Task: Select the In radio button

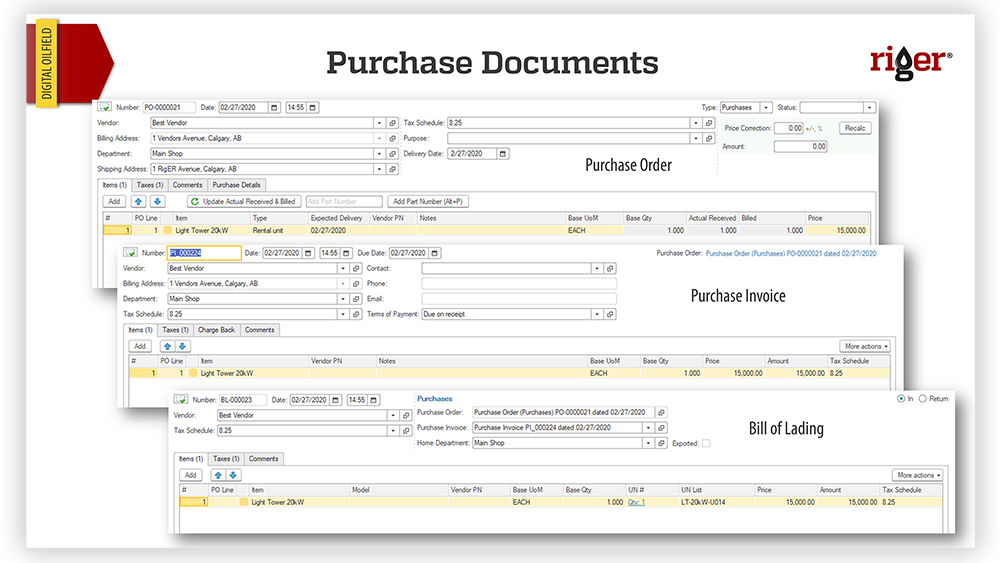Action: pyautogui.click(x=900, y=398)
